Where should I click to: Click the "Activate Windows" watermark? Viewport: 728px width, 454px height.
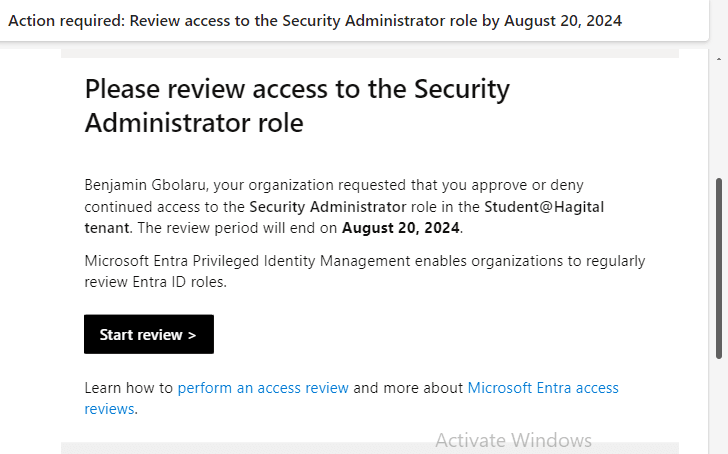click(513, 440)
